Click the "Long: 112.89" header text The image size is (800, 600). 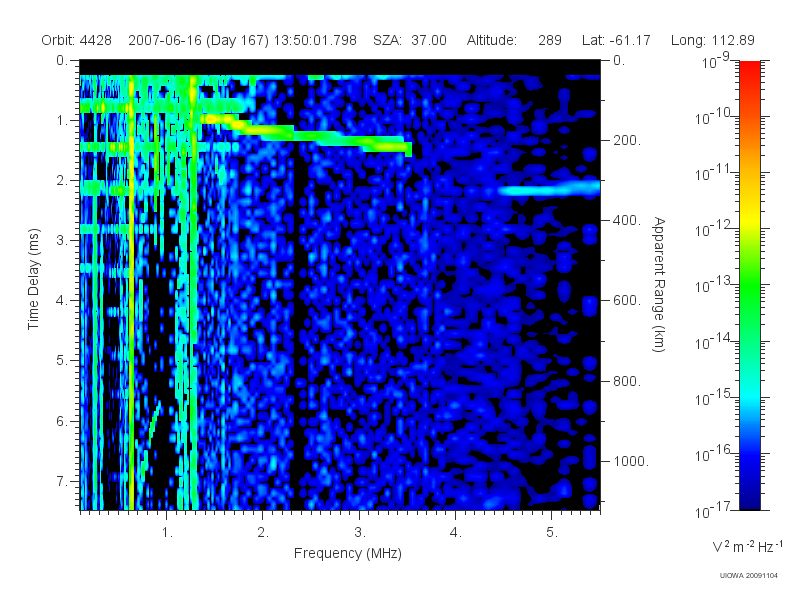(x=712, y=40)
